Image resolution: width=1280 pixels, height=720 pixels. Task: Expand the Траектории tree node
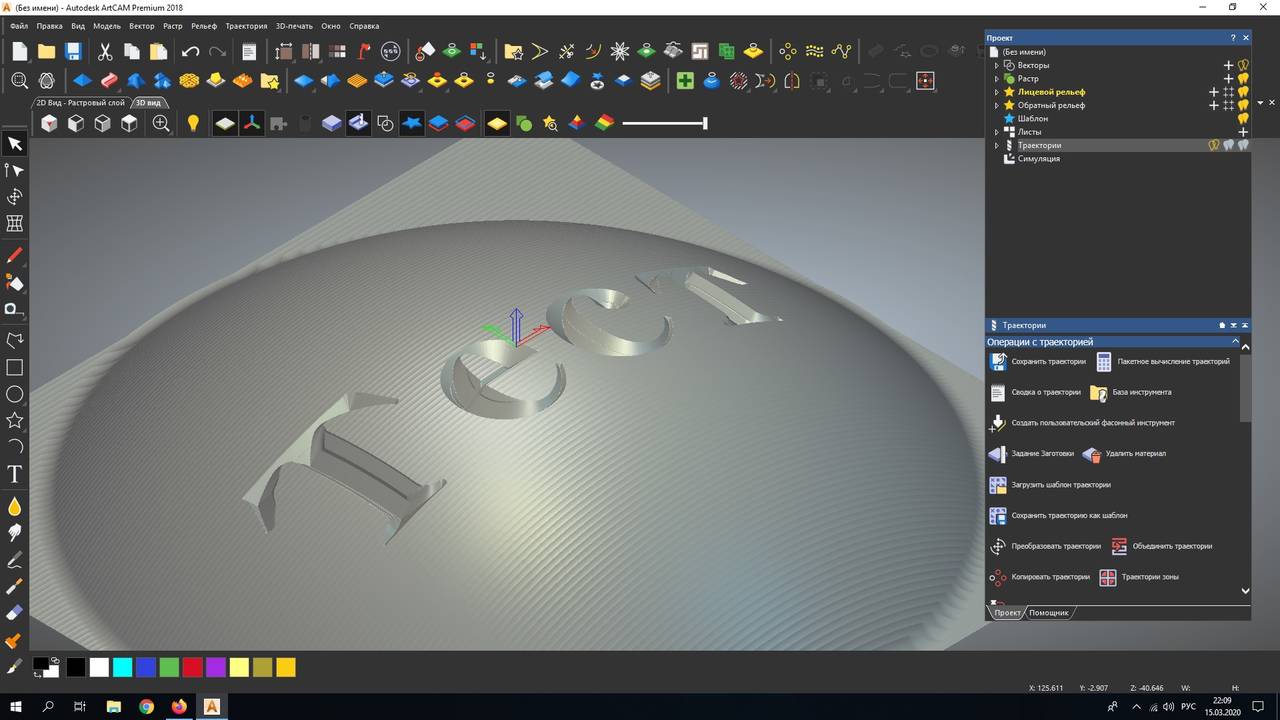[996, 145]
